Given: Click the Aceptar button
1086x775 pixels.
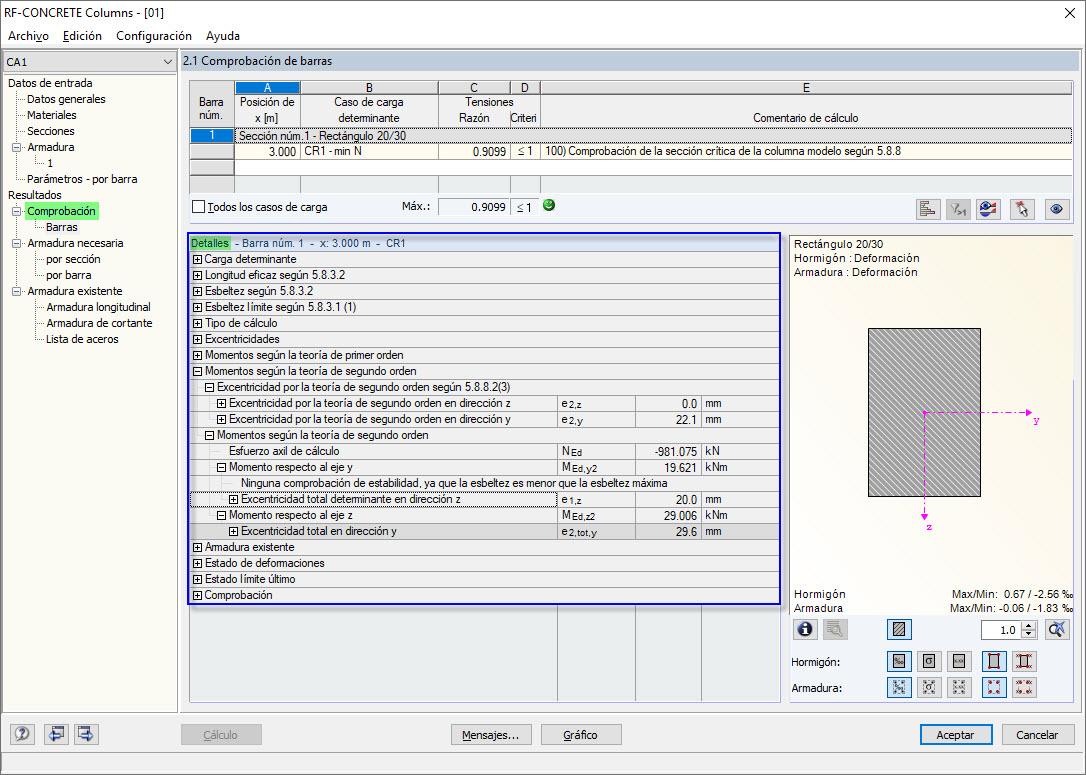Looking at the screenshot, I should [x=955, y=735].
